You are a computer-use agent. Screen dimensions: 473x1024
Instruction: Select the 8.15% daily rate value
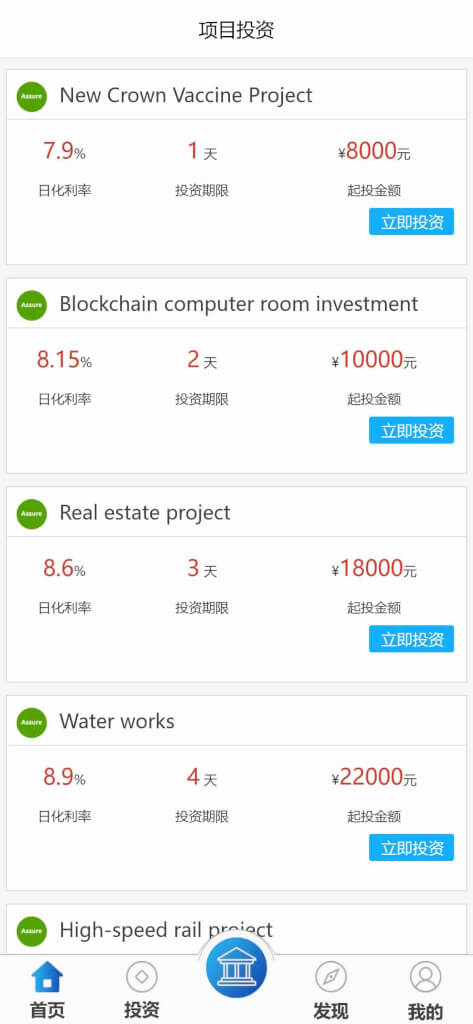(x=64, y=360)
